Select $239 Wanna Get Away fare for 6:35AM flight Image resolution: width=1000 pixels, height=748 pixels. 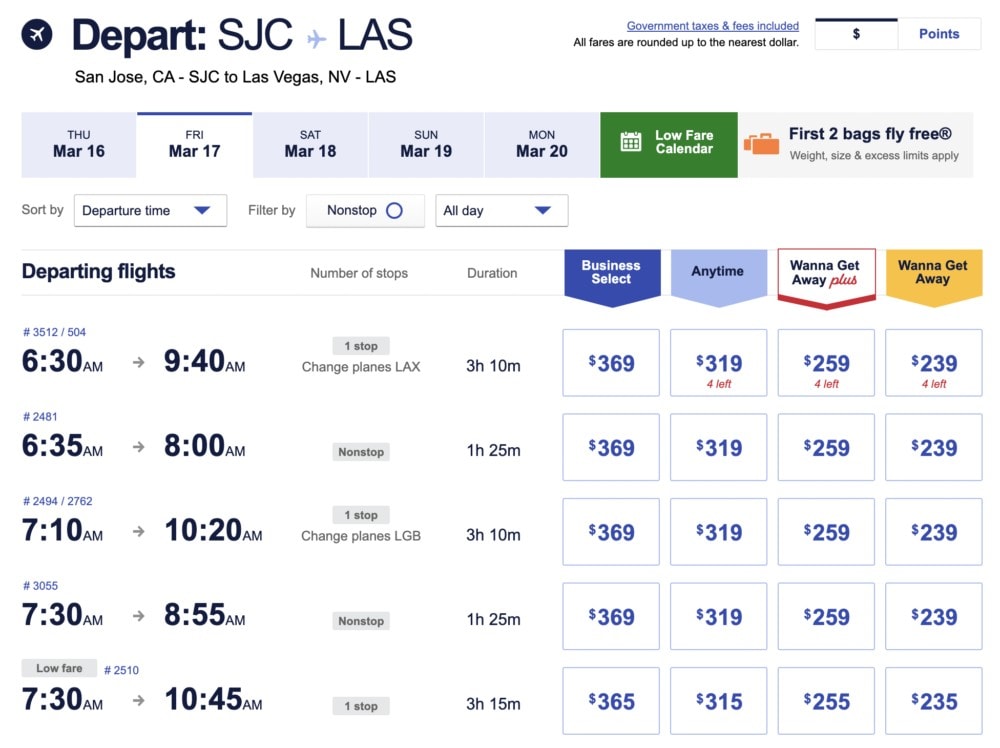click(x=934, y=447)
